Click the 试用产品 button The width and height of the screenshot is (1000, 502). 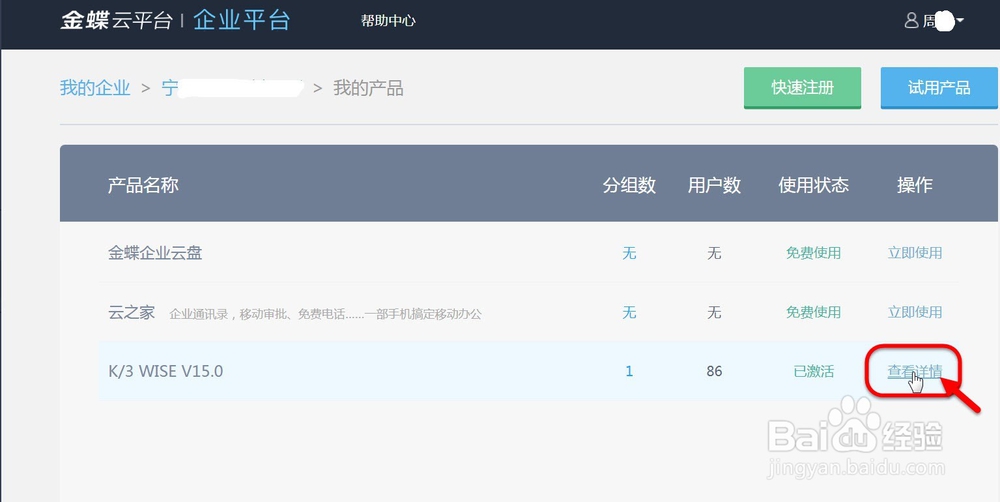(x=939, y=88)
